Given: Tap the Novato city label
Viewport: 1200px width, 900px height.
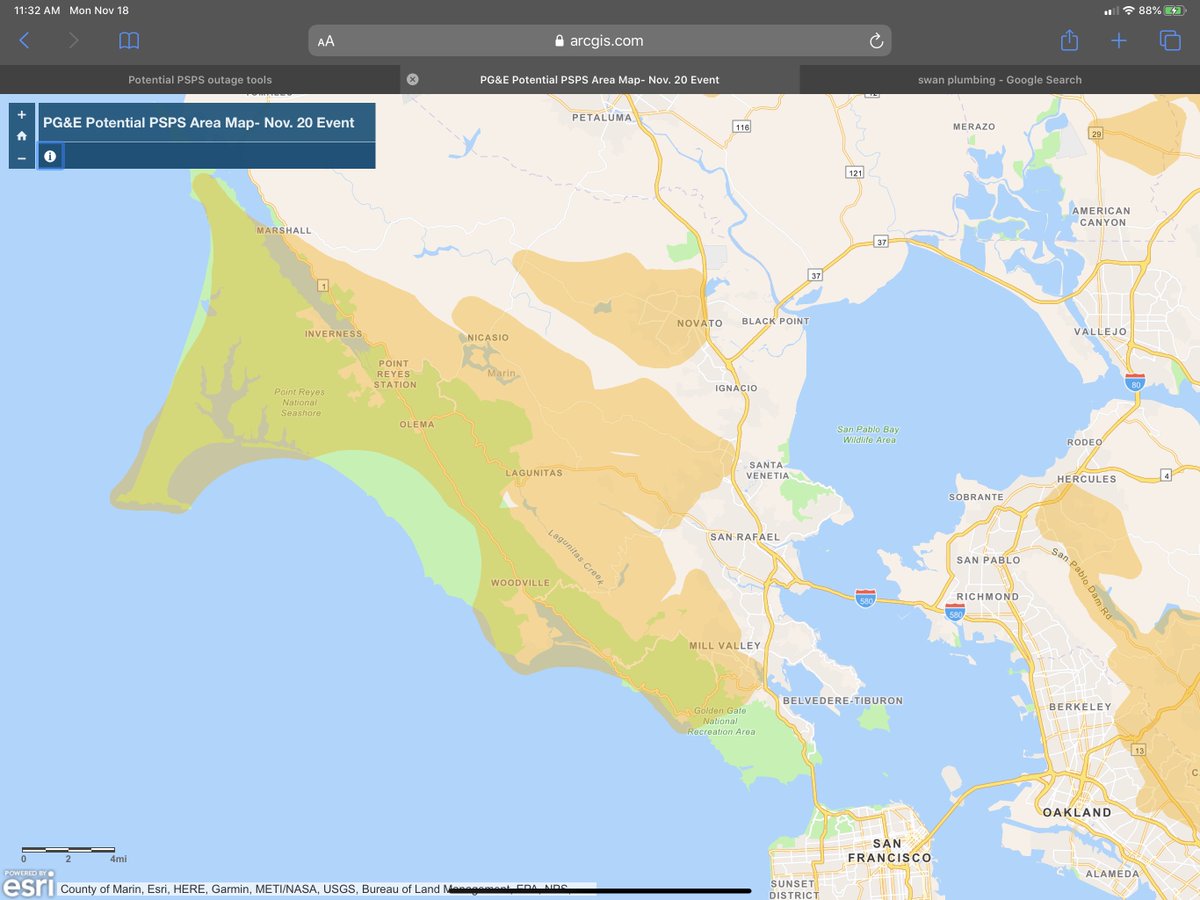Looking at the screenshot, I should (x=700, y=323).
